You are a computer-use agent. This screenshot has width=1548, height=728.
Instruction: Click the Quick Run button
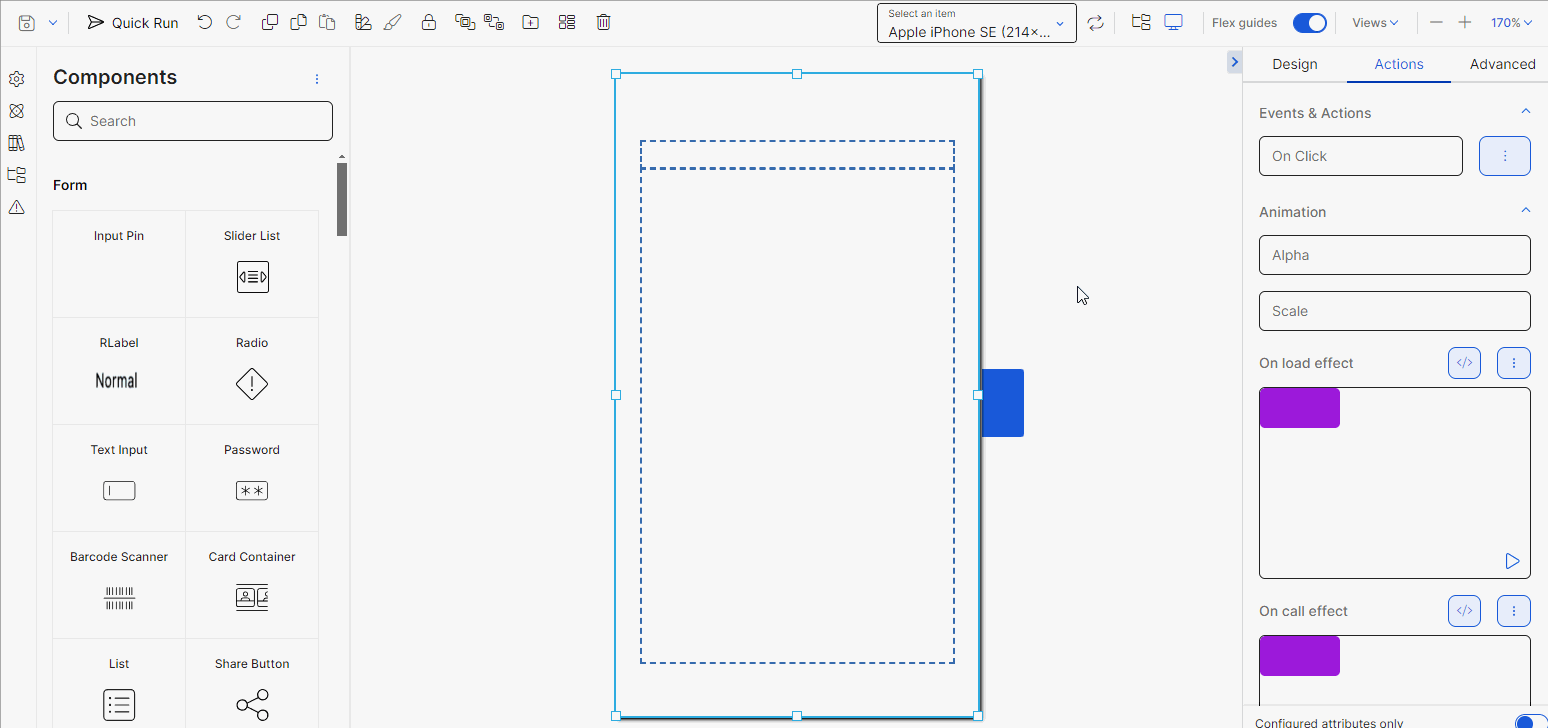pos(132,22)
